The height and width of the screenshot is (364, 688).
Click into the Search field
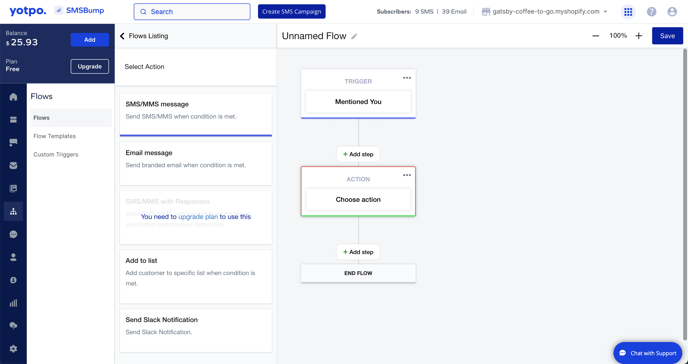pos(192,12)
